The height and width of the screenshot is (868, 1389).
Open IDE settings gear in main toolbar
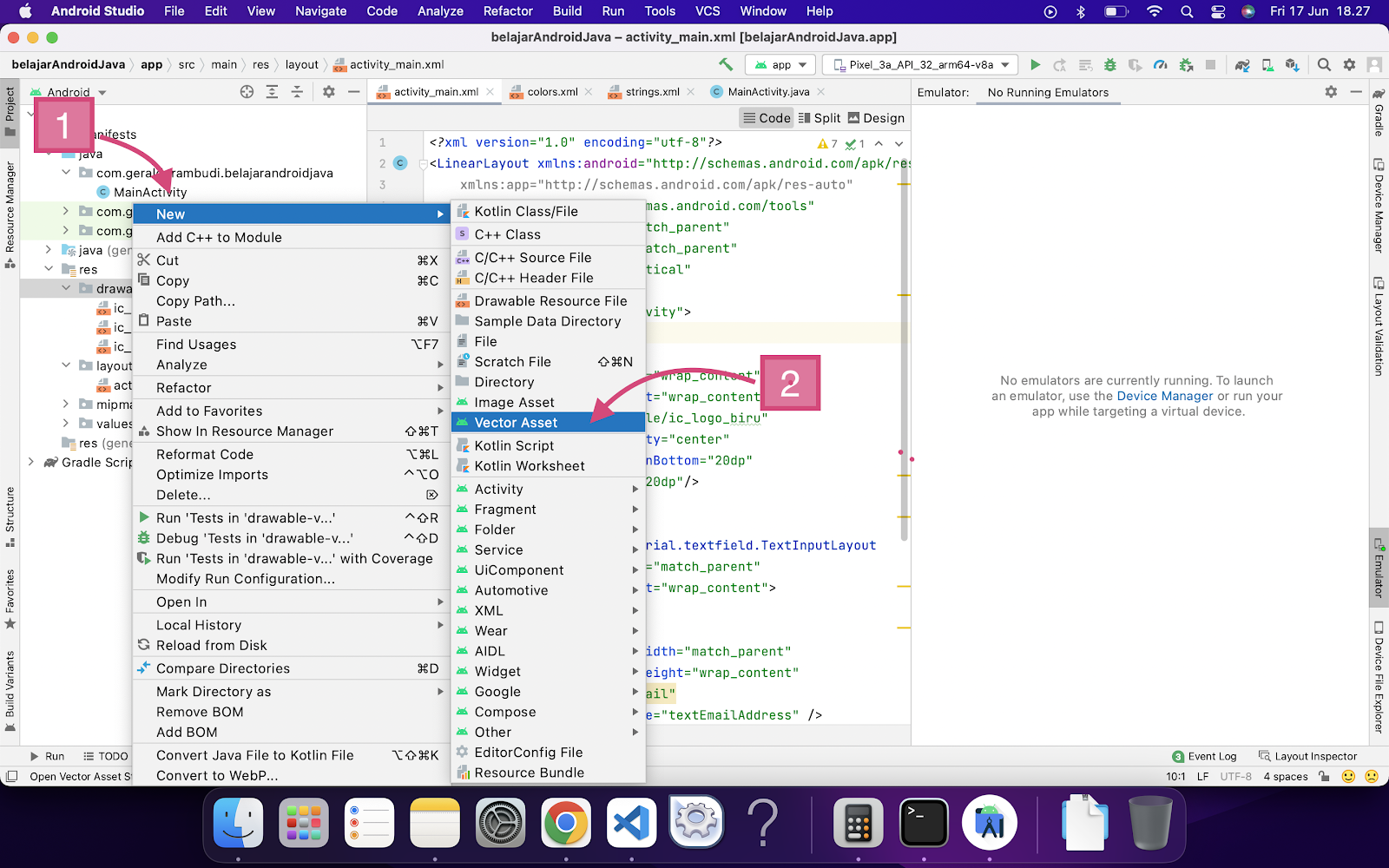coord(1349,64)
